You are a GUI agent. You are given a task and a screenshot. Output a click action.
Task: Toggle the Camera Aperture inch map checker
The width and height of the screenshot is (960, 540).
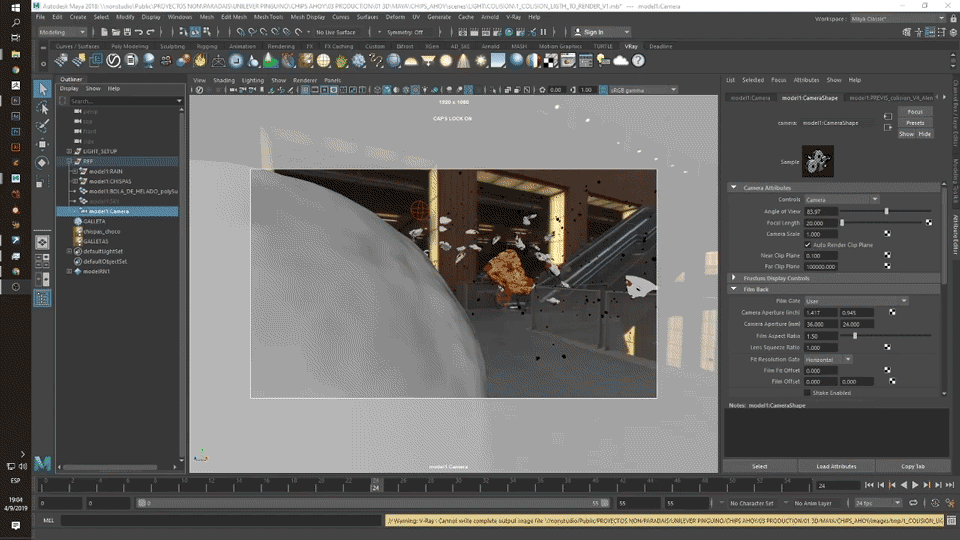click(892, 312)
